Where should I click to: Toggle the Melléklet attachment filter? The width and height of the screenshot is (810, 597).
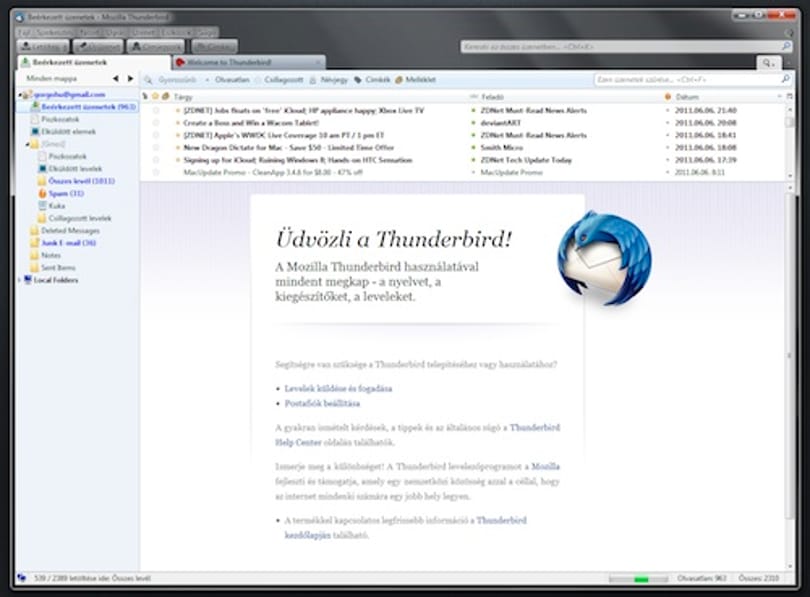416,80
